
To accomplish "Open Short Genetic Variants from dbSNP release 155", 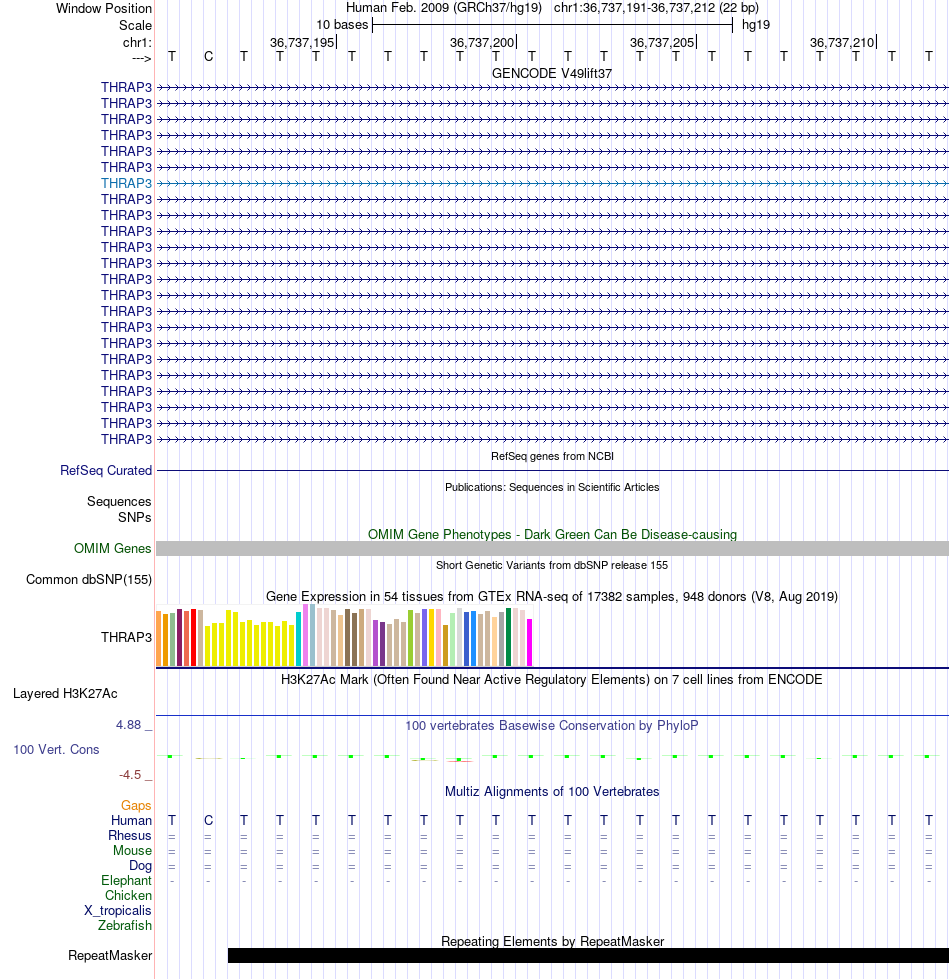I will tap(552, 565).
